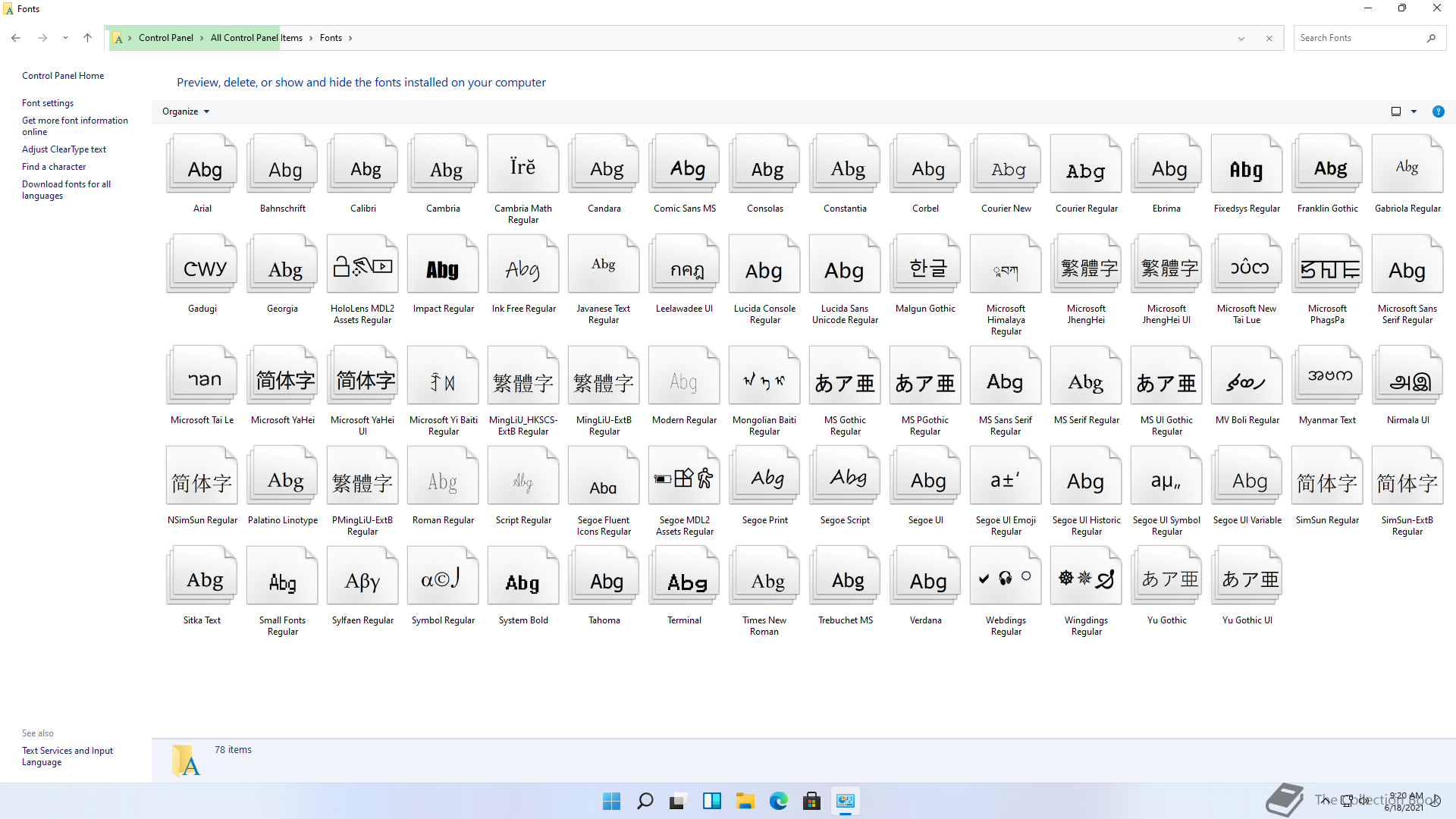The width and height of the screenshot is (1456, 819).
Task: Expand the chevron after All Control Panel Items
Action: [311, 38]
